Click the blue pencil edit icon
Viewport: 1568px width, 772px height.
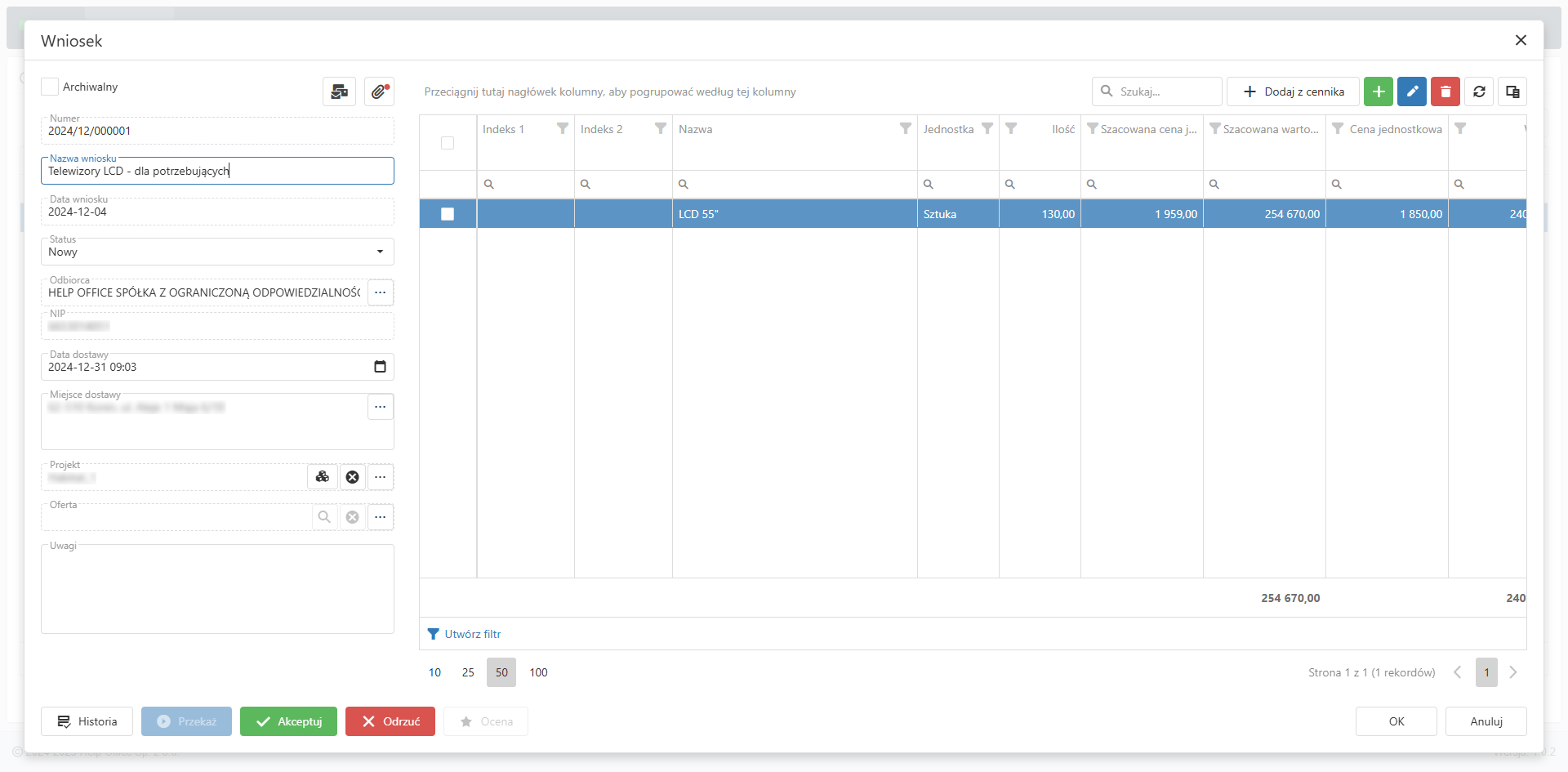[1411, 91]
